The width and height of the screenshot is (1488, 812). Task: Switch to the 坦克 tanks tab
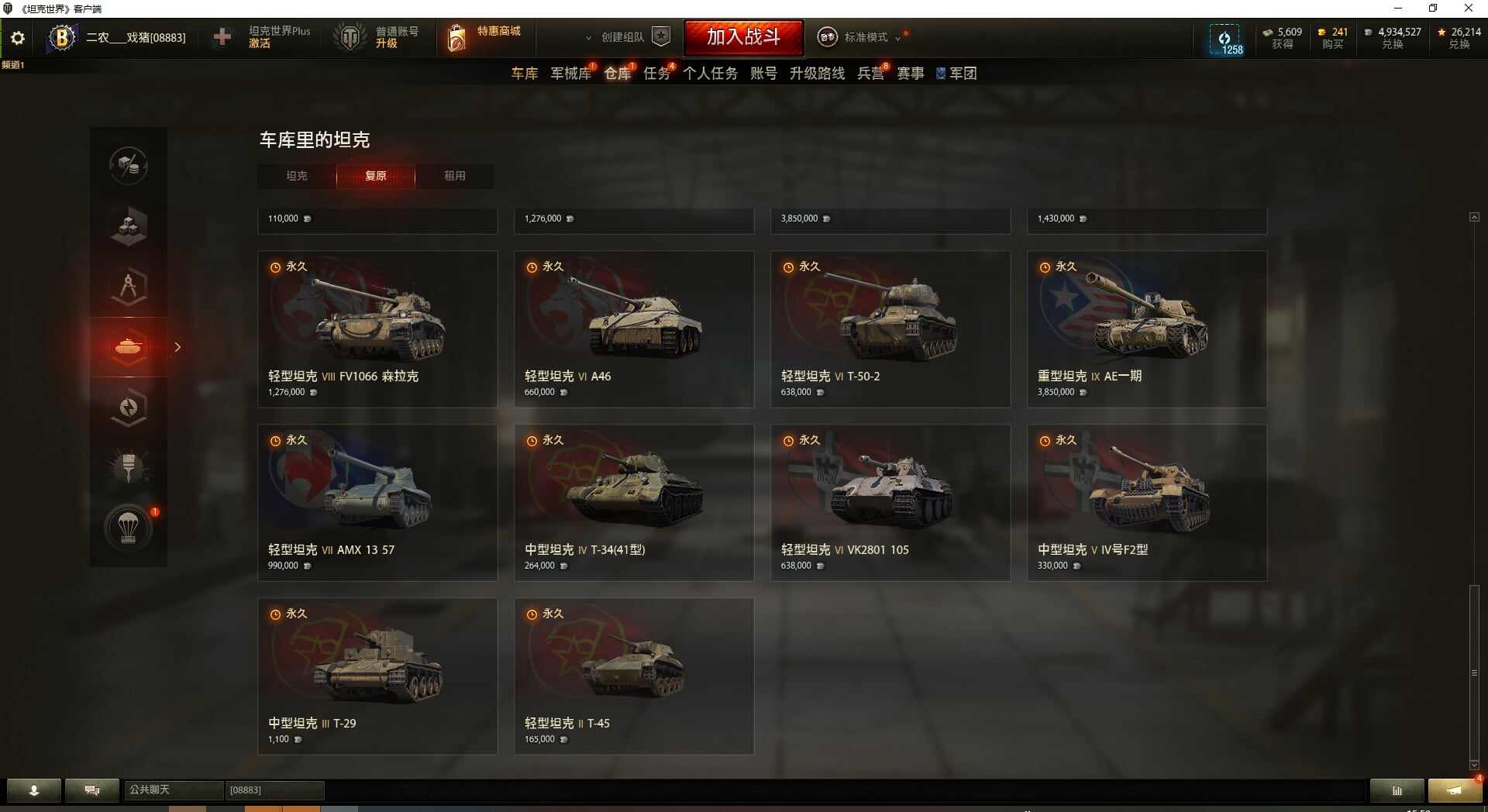pos(297,176)
